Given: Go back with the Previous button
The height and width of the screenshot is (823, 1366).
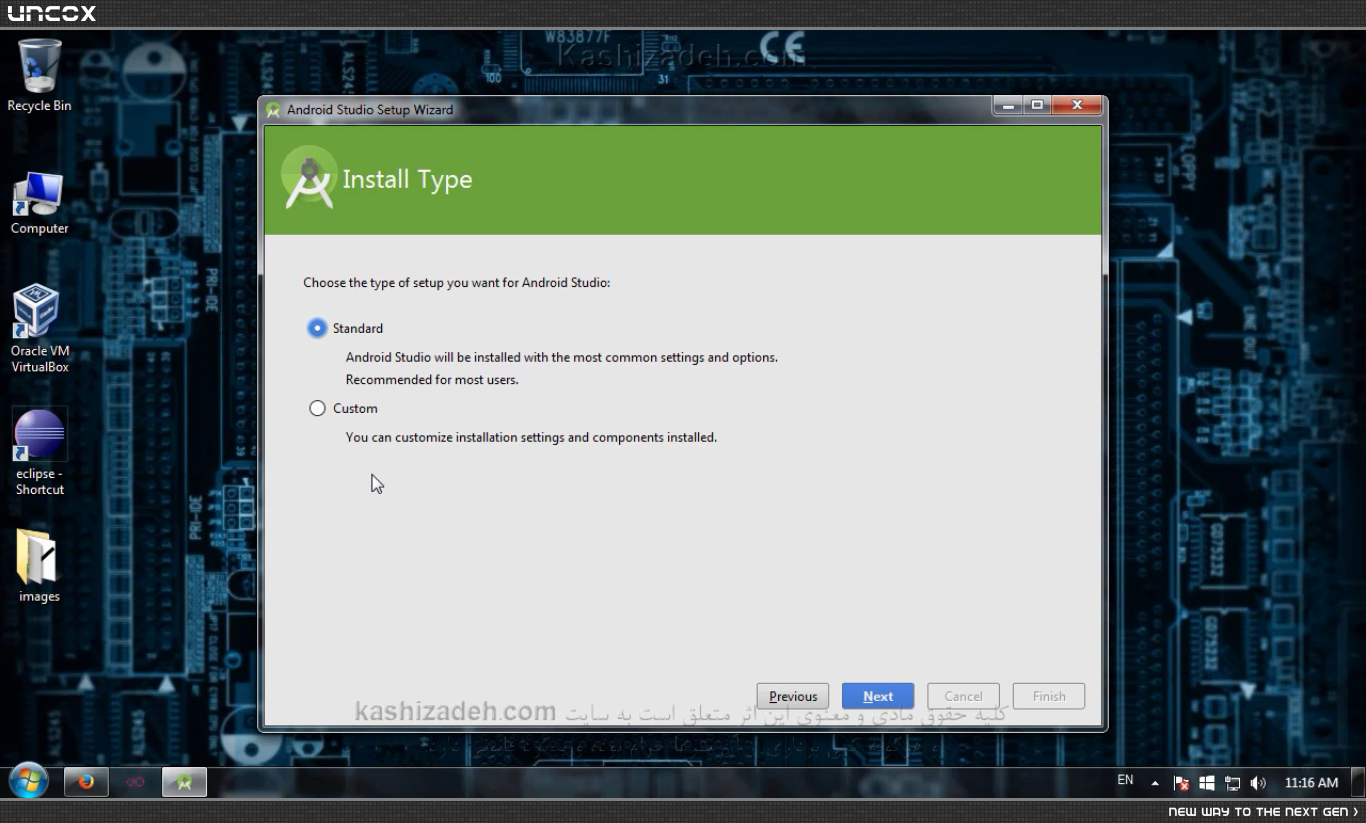Looking at the screenshot, I should (x=793, y=696).
